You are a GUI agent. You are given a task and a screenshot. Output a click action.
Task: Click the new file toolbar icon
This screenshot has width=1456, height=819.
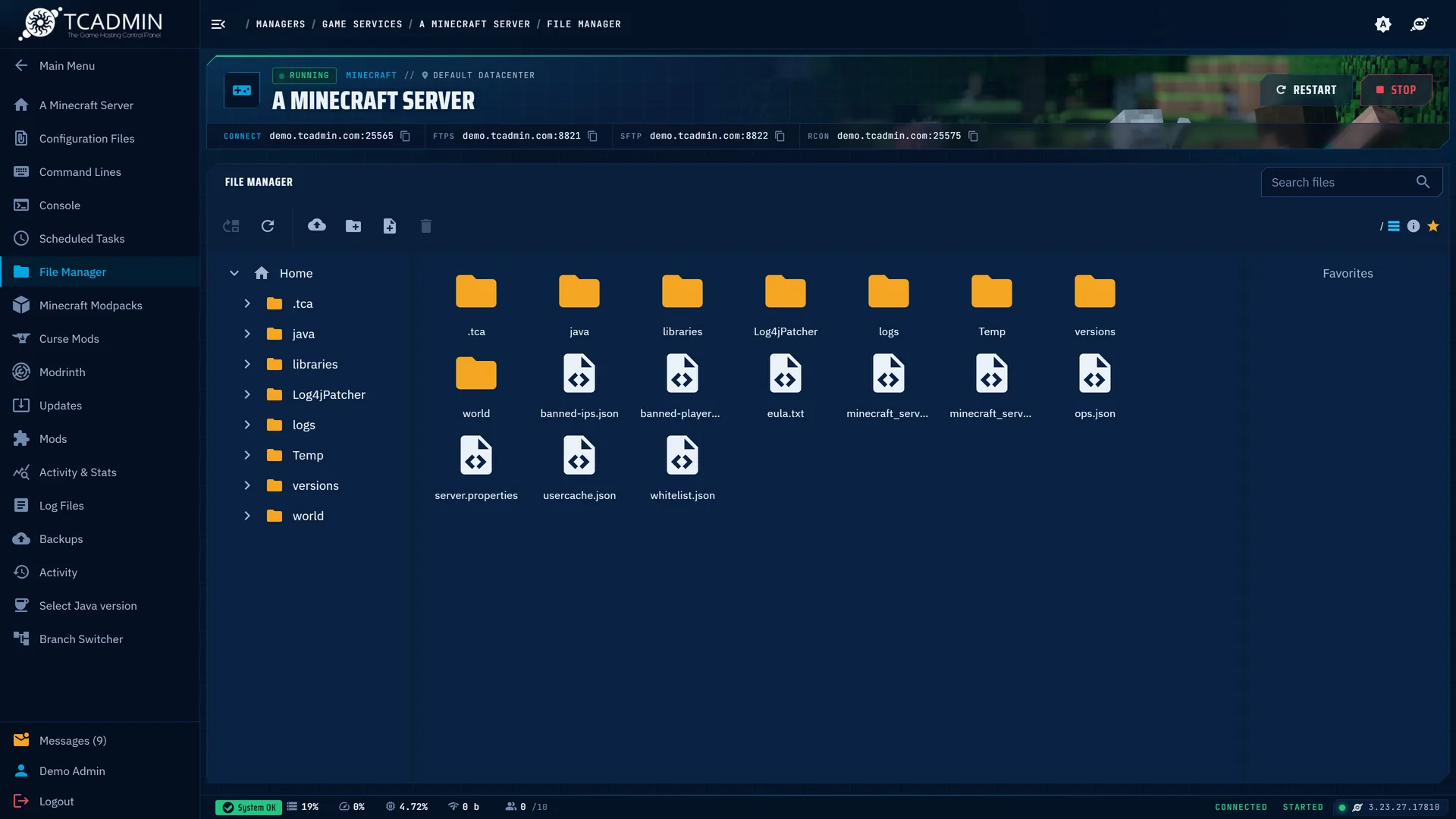[x=390, y=226]
